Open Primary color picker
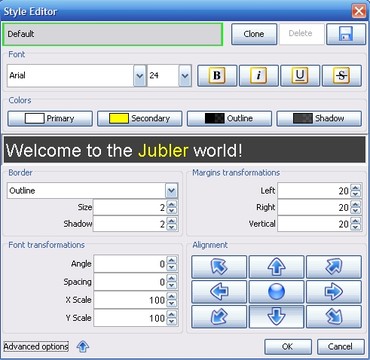Screen dimensions: 370x360 tap(50, 118)
